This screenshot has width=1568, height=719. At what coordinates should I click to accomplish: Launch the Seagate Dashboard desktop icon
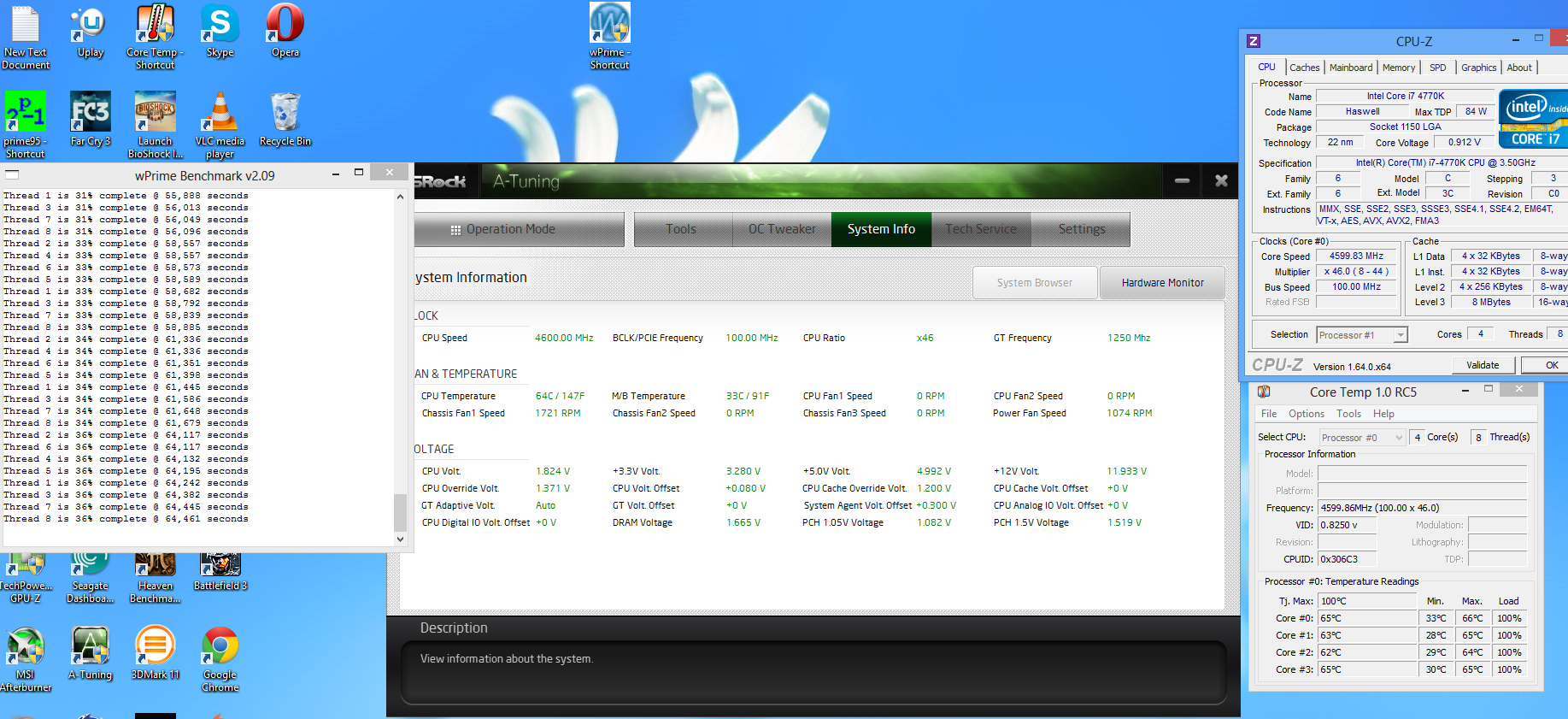coord(90,579)
